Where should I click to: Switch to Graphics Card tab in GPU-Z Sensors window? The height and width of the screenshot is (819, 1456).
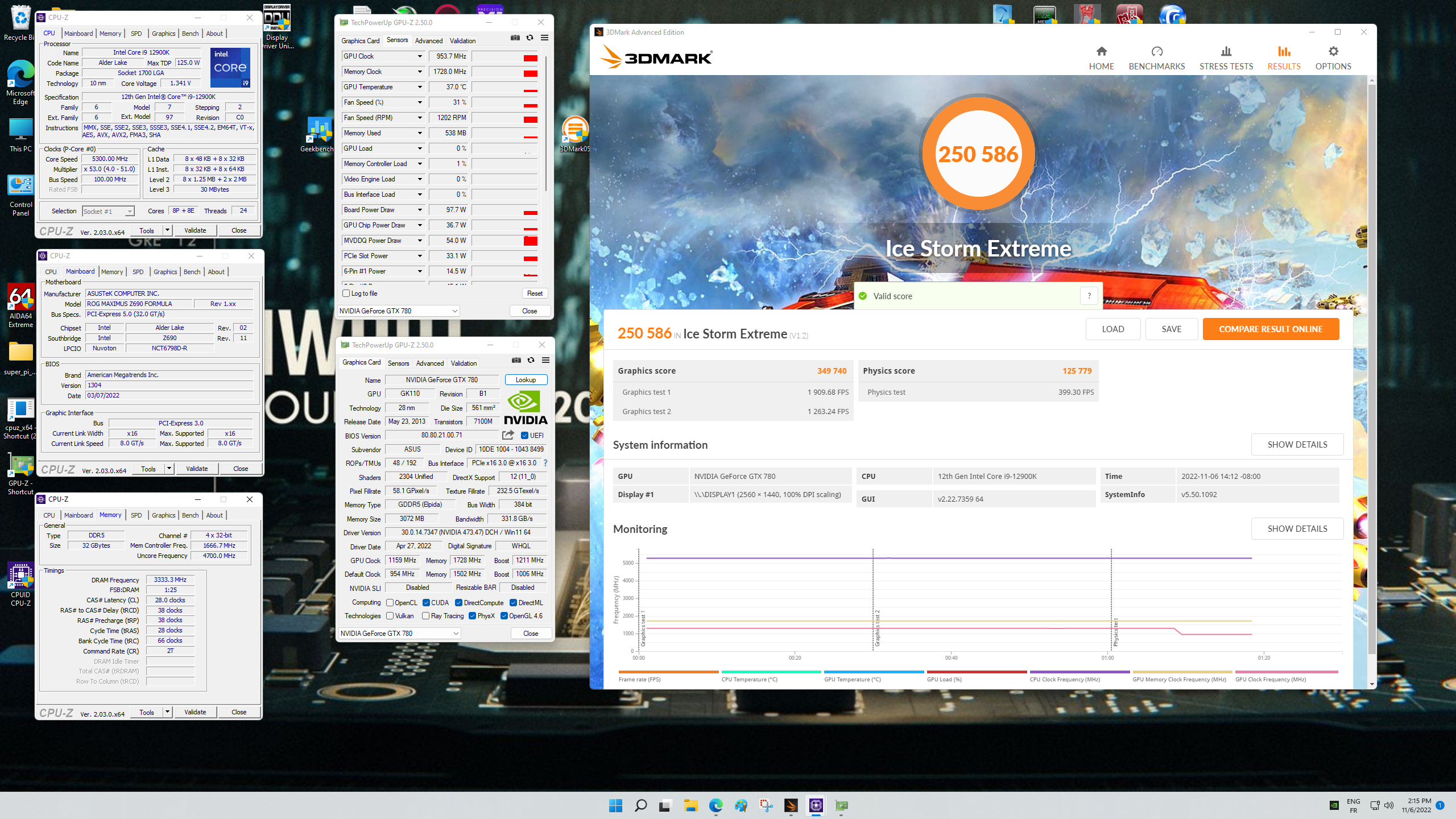click(x=360, y=41)
